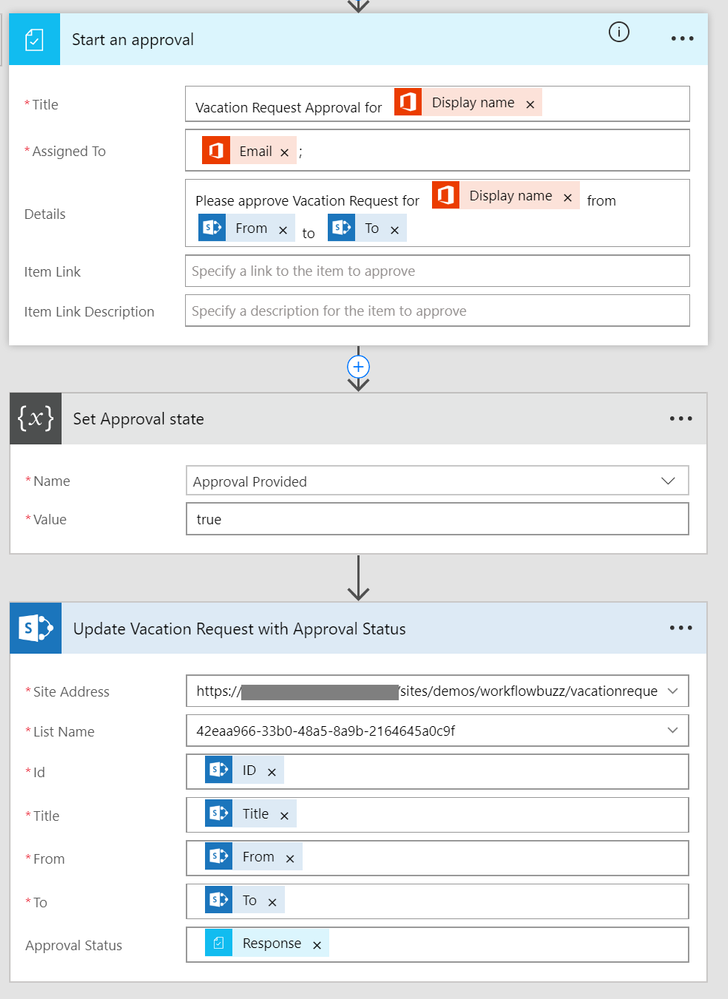Click the info icon on Start an approval

pyautogui.click(x=619, y=32)
